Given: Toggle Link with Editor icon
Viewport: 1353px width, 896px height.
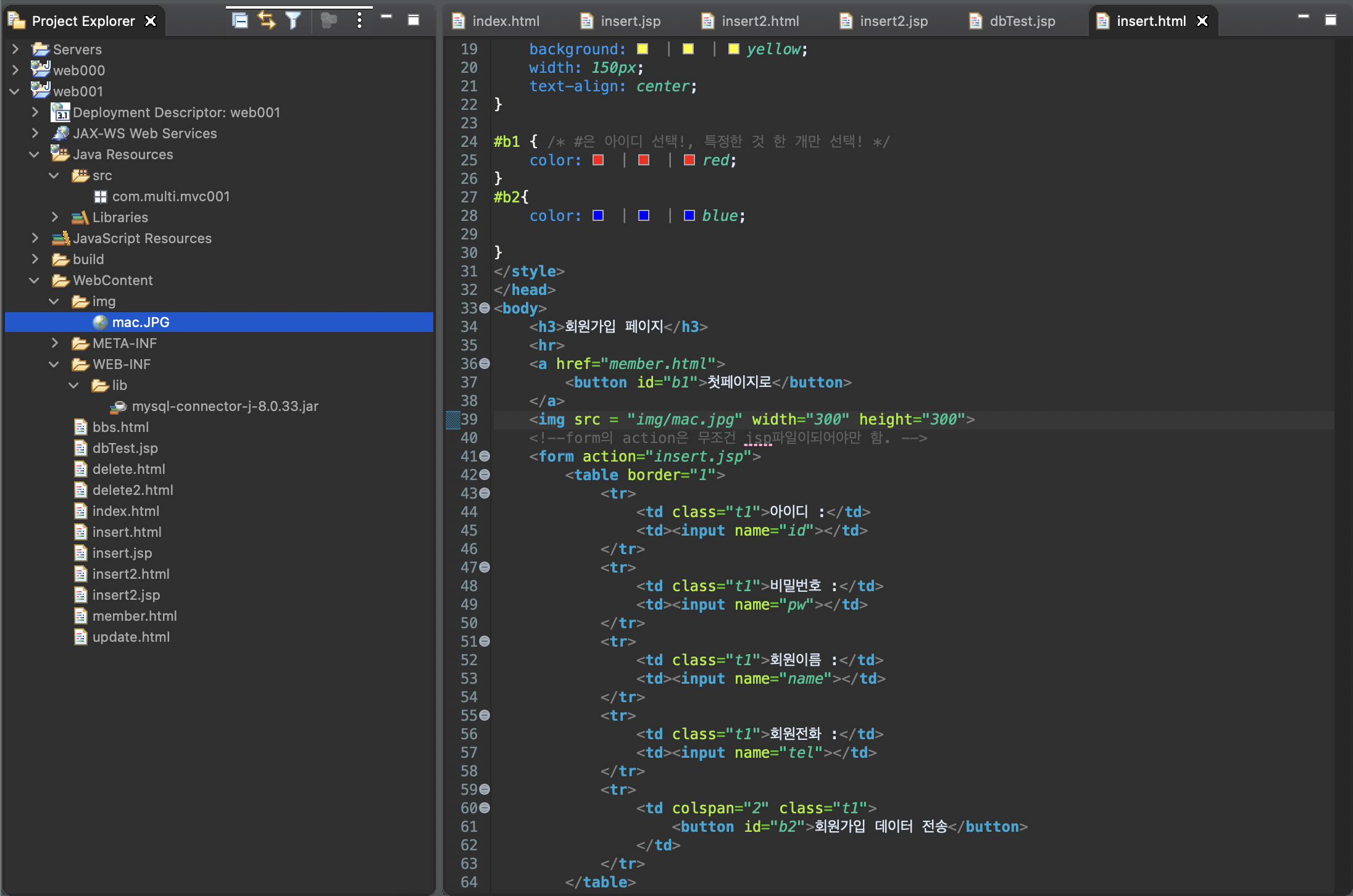Looking at the screenshot, I should tap(267, 21).
